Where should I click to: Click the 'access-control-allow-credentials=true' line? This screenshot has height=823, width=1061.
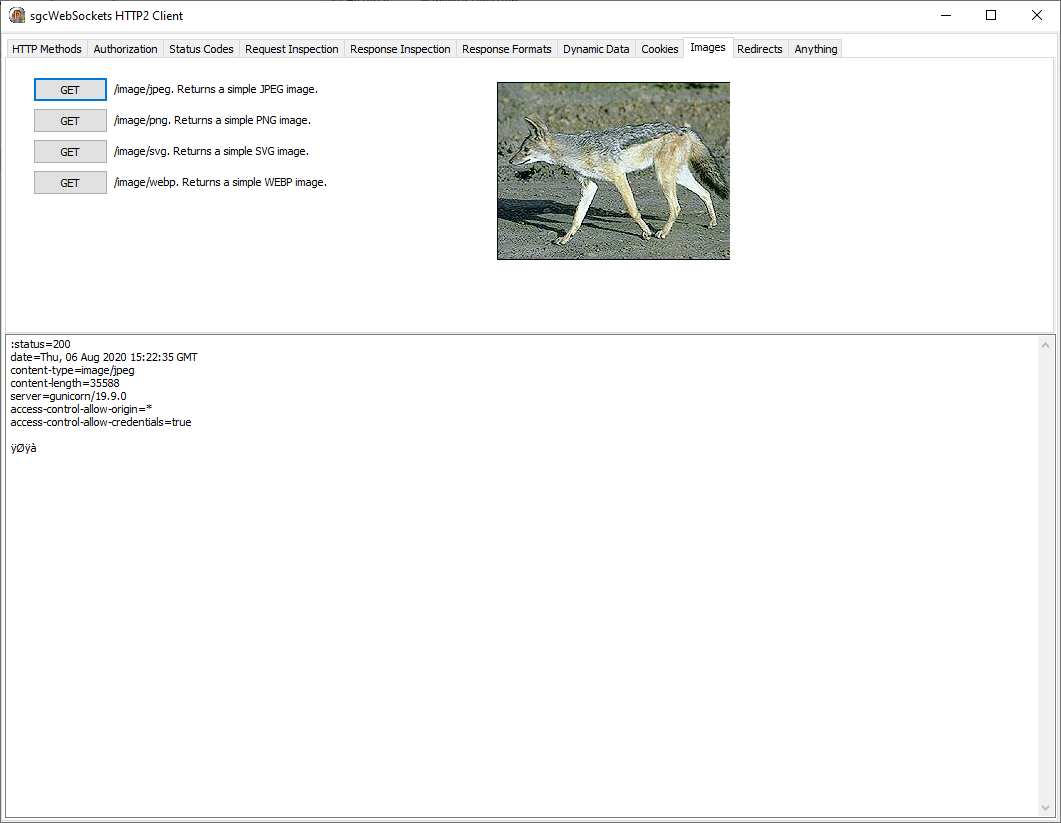click(101, 422)
